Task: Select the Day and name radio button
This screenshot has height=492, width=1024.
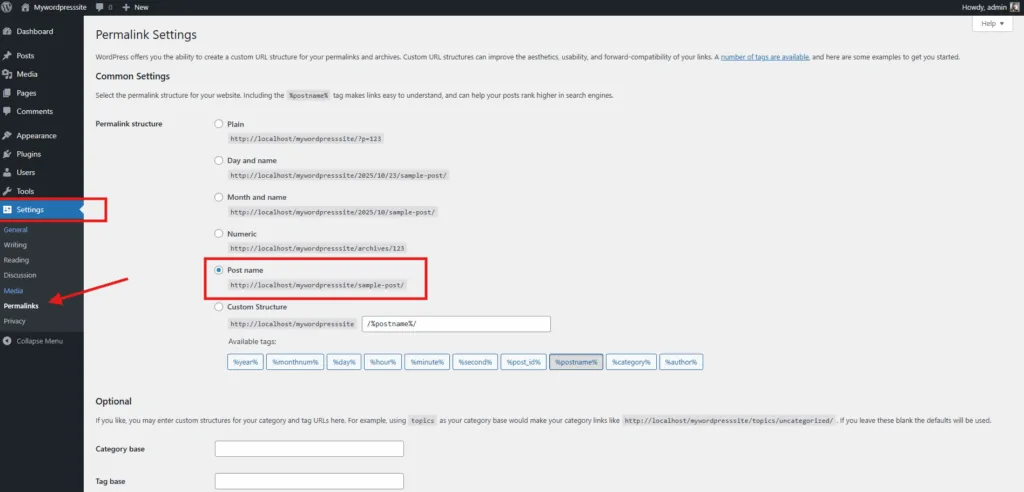Action: click(219, 160)
